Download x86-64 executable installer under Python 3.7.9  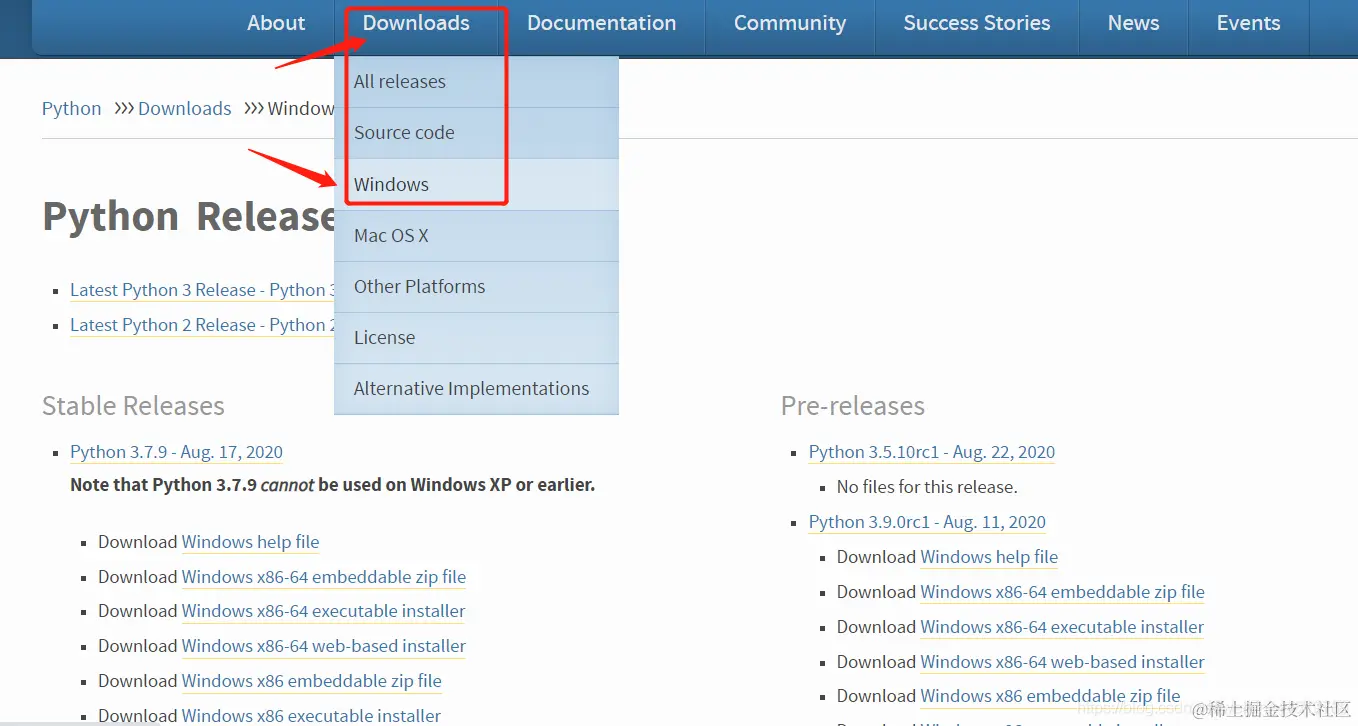[x=323, y=611]
